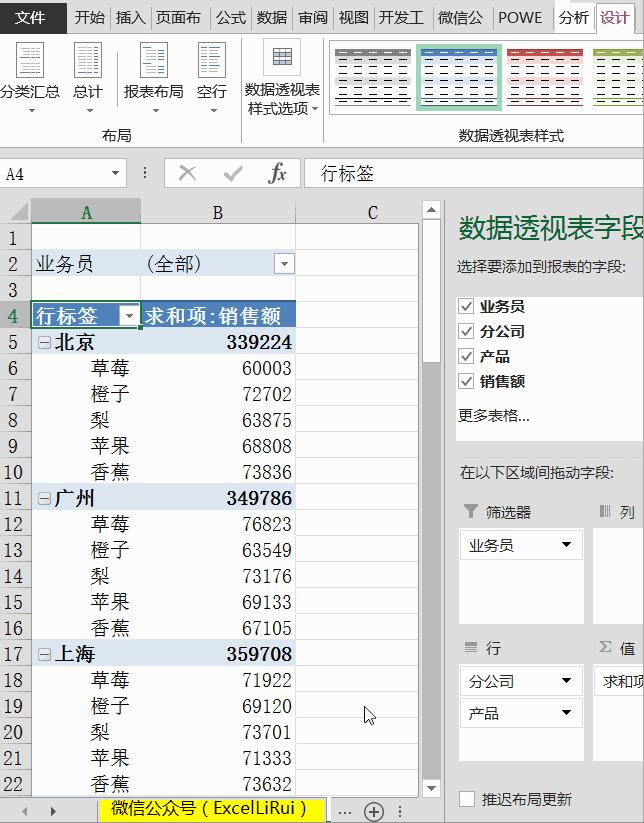Open the 业务员 (全部) filter dropdown
The image size is (644, 823).
click(284, 263)
